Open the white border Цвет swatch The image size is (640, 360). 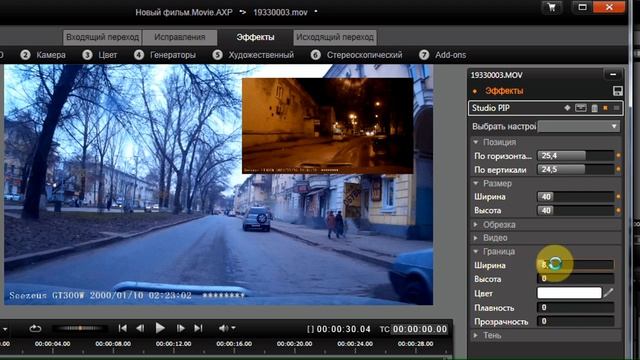(x=569, y=293)
